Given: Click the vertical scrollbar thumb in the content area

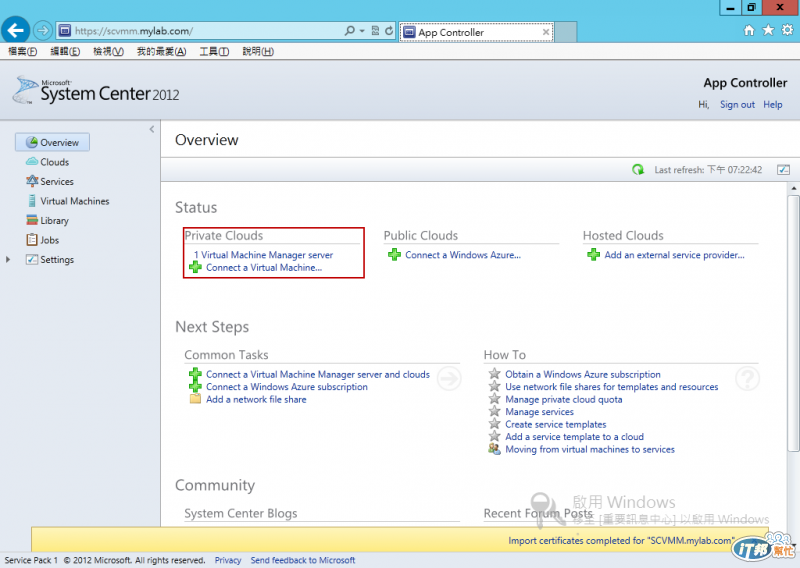Looking at the screenshot, I should point(793,323).
